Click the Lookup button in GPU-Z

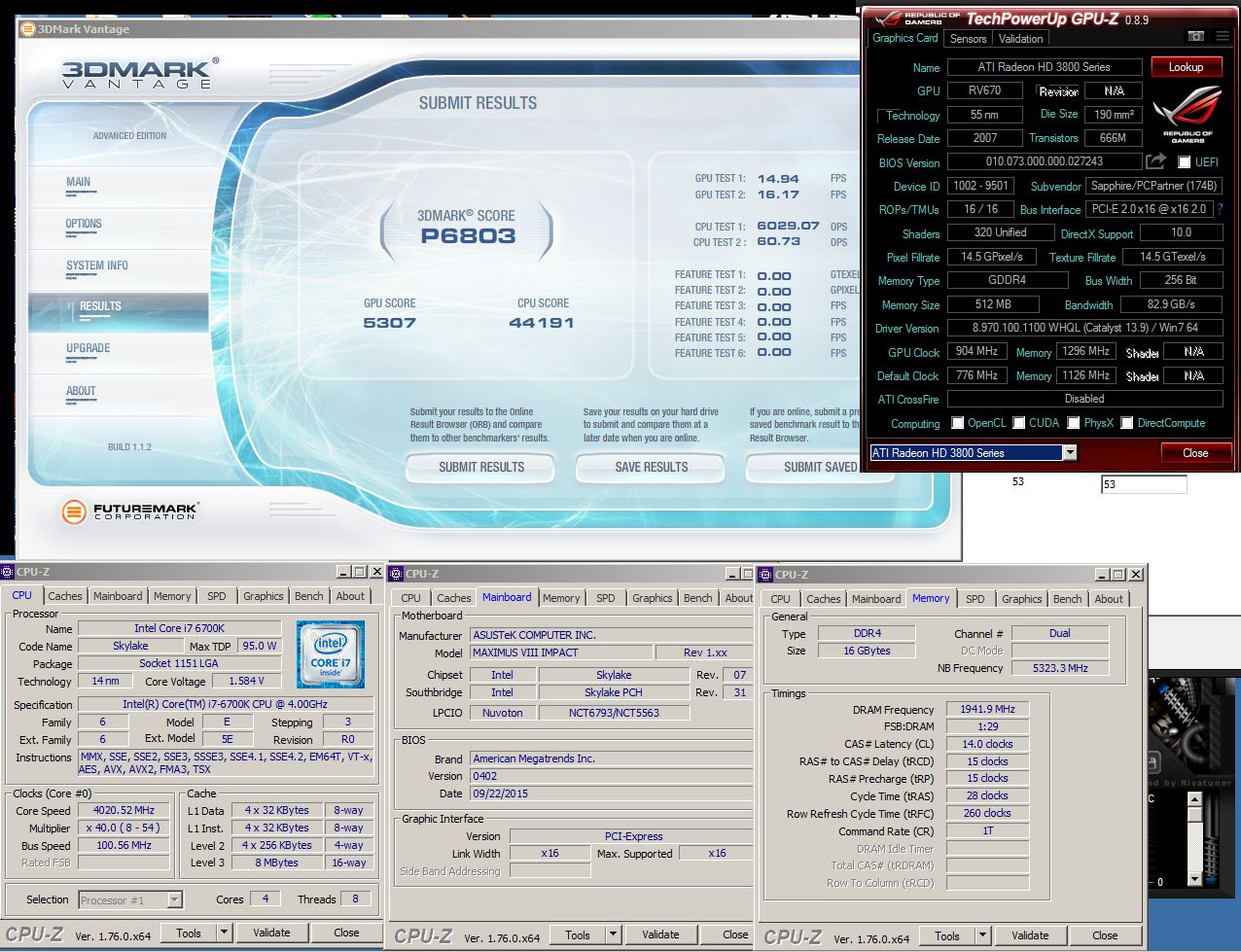[1186, 67]
